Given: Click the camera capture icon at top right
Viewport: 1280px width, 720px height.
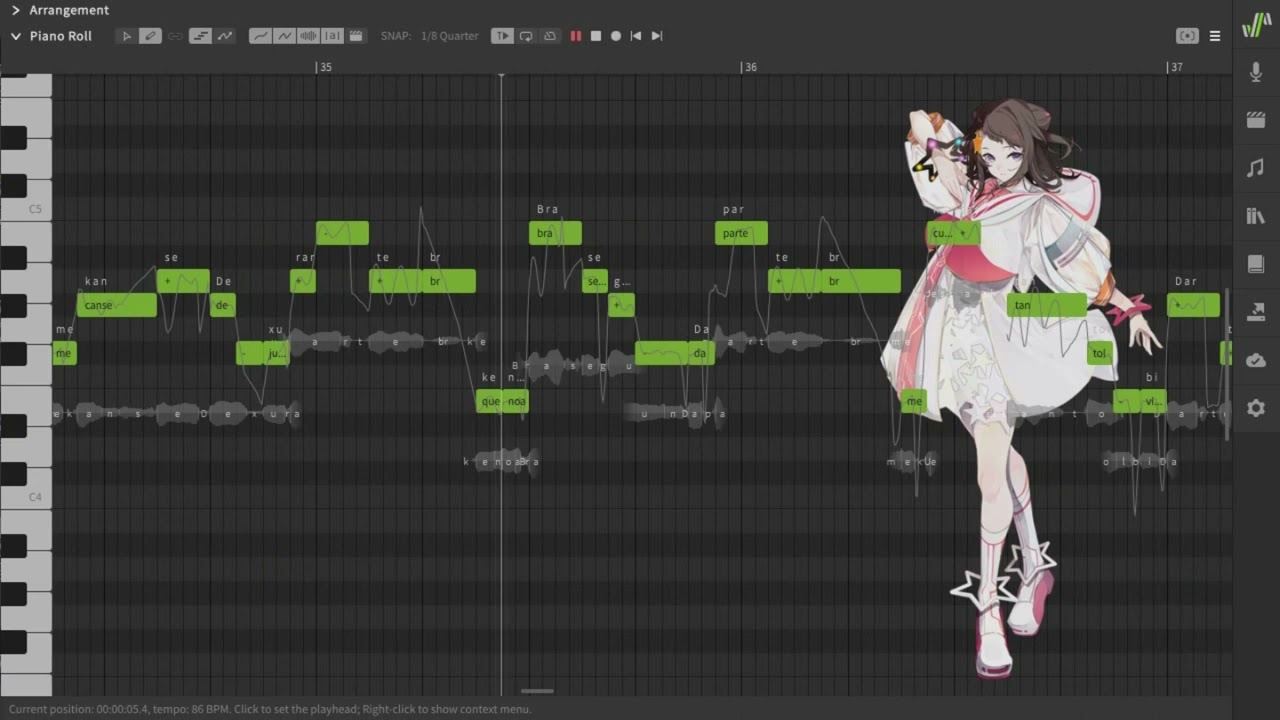Looking at the screenshot, I should [x=1187, y=36].
